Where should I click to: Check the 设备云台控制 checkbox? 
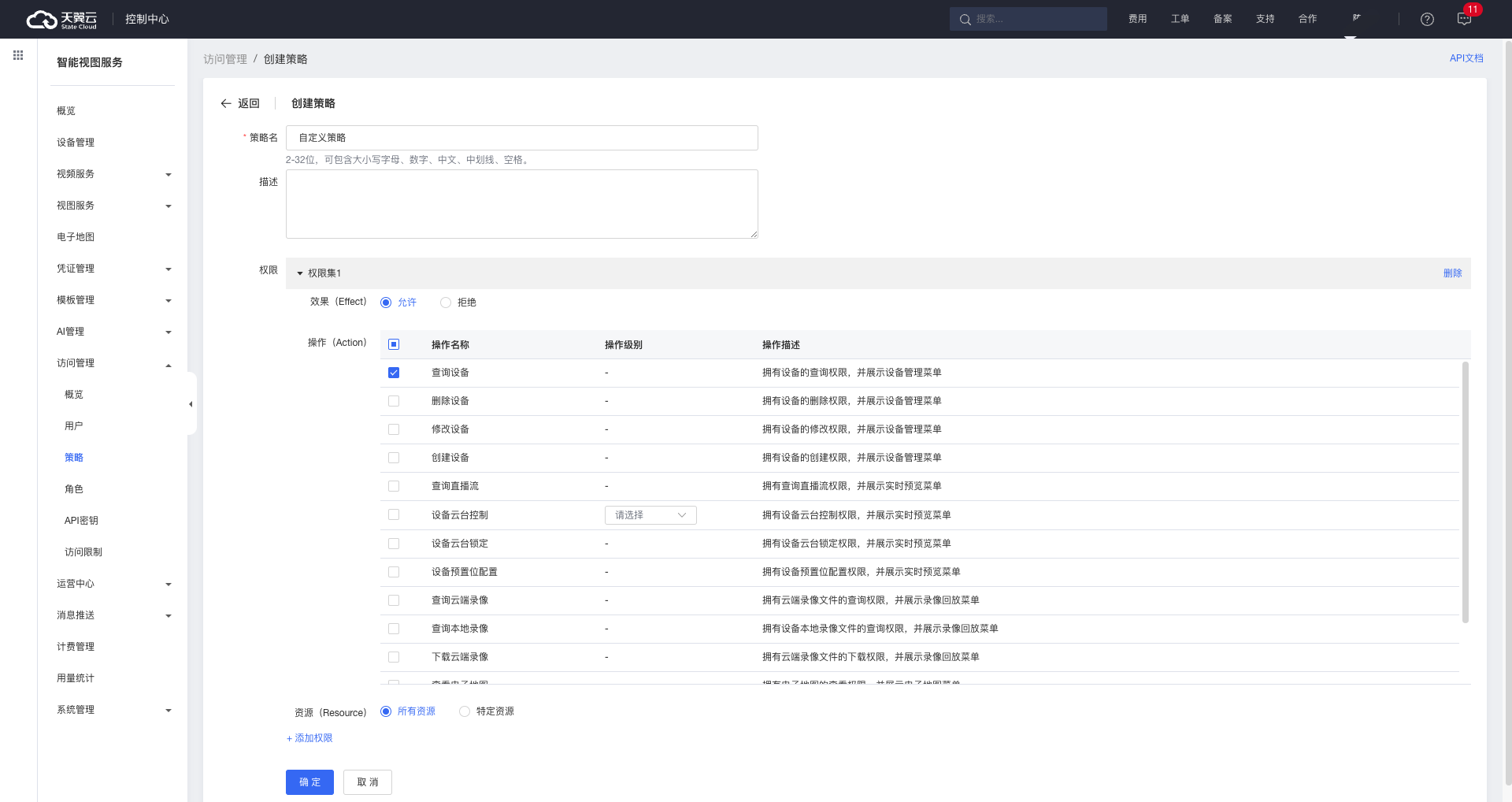point(394,514)
